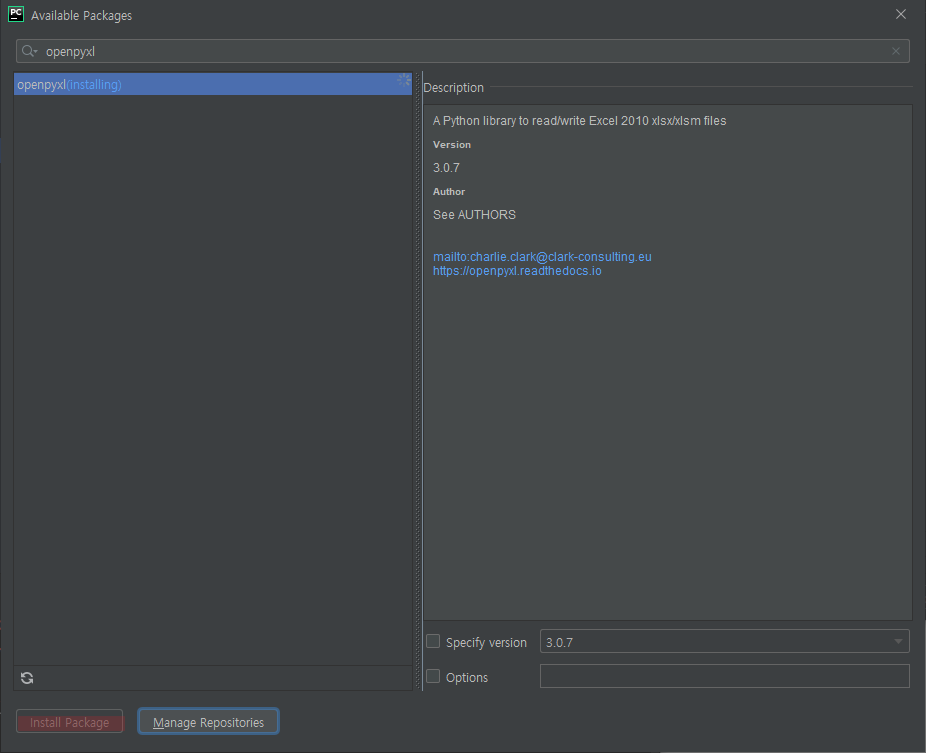Screen dimensions: 926x753
Task: Clear the search field with the X icon
Action: point(895,51)
